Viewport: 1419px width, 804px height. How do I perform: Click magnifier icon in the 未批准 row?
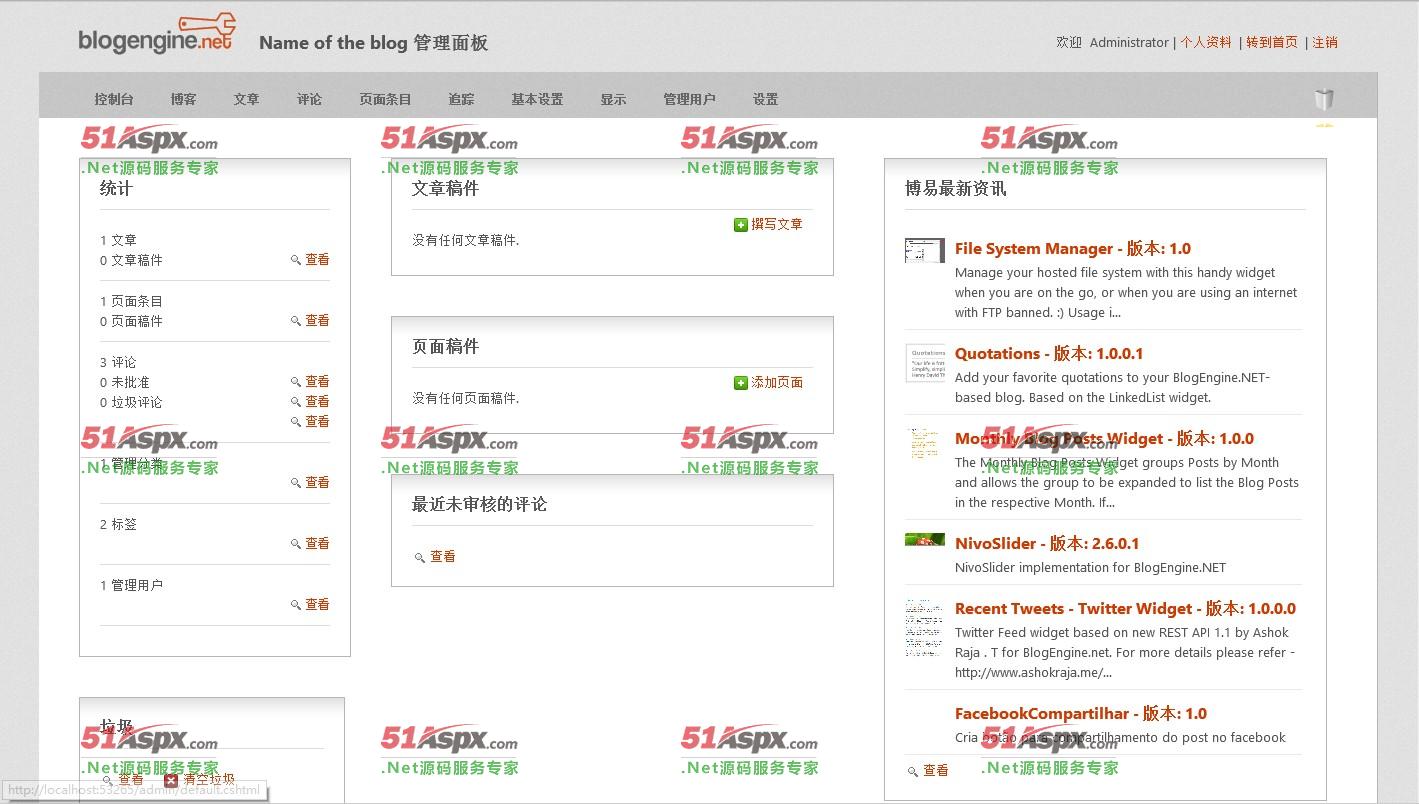tap(296, 382)
